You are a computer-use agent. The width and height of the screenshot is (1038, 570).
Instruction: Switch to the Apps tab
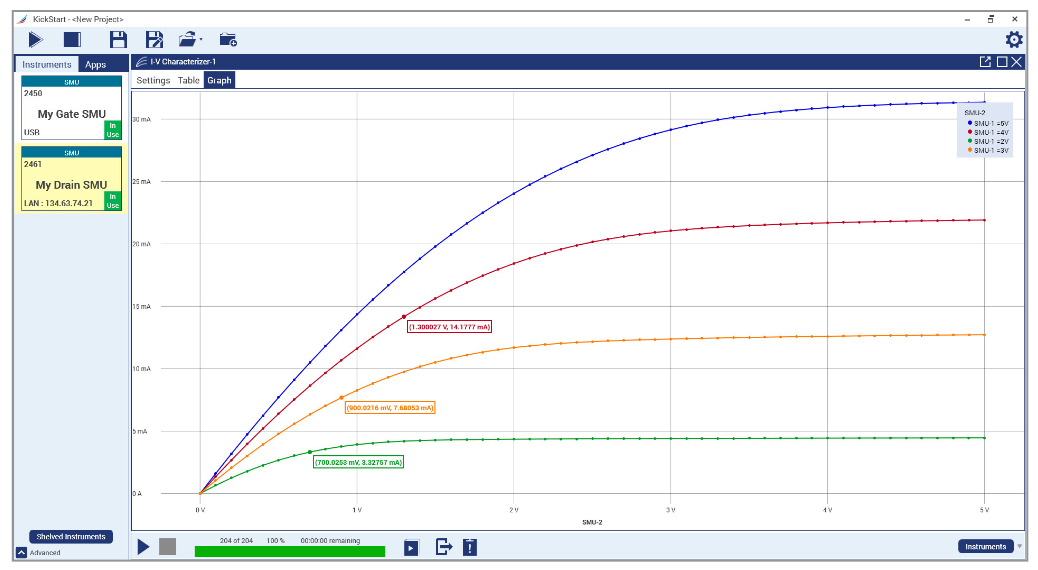[95, 64]
